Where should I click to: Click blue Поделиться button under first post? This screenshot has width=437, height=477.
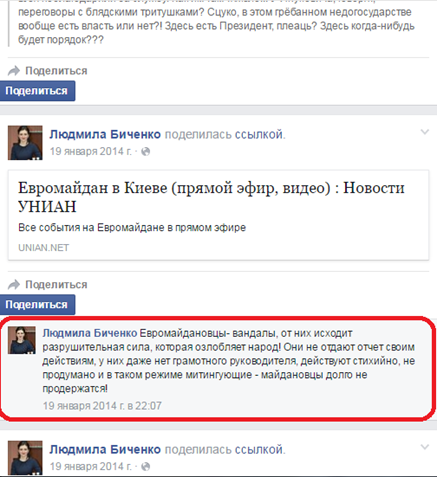(37, 91)
